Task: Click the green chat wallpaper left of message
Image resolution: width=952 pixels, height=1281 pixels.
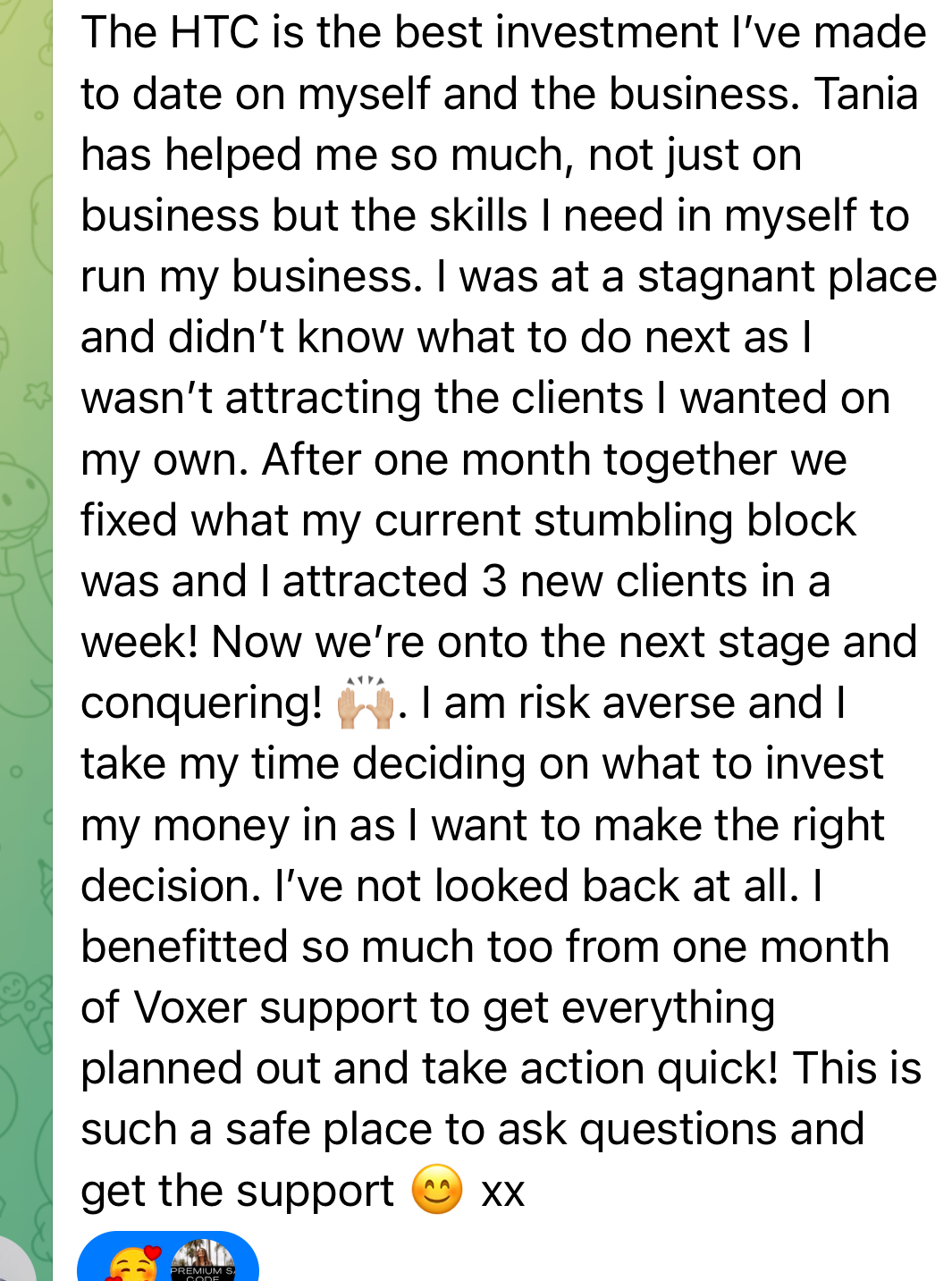Action: (25, 626)
